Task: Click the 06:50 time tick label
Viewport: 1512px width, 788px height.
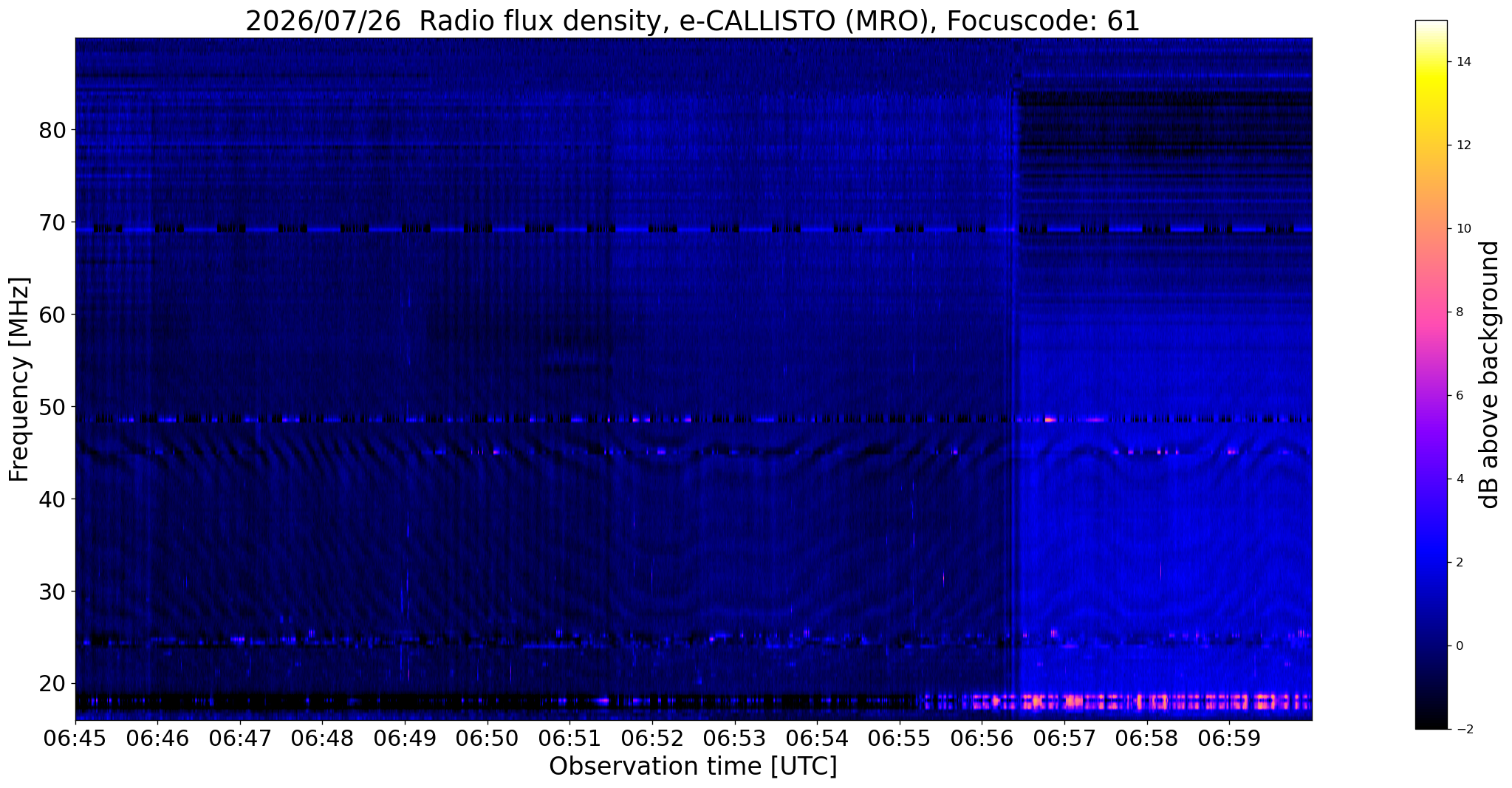Action: coord(488,738)
